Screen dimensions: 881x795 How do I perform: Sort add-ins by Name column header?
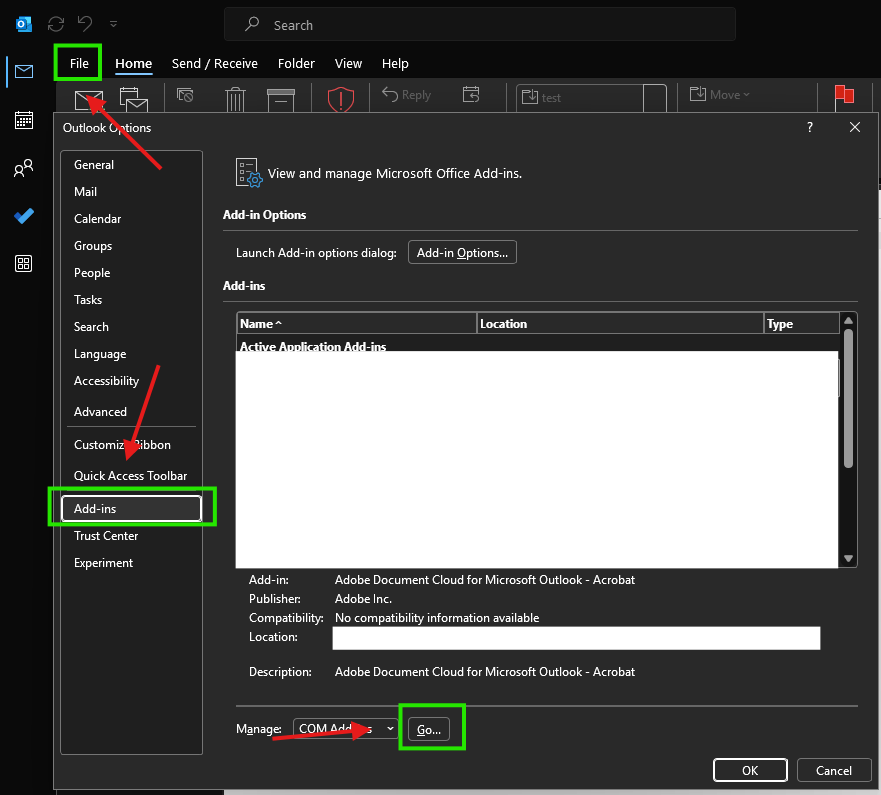click(356, 324)
